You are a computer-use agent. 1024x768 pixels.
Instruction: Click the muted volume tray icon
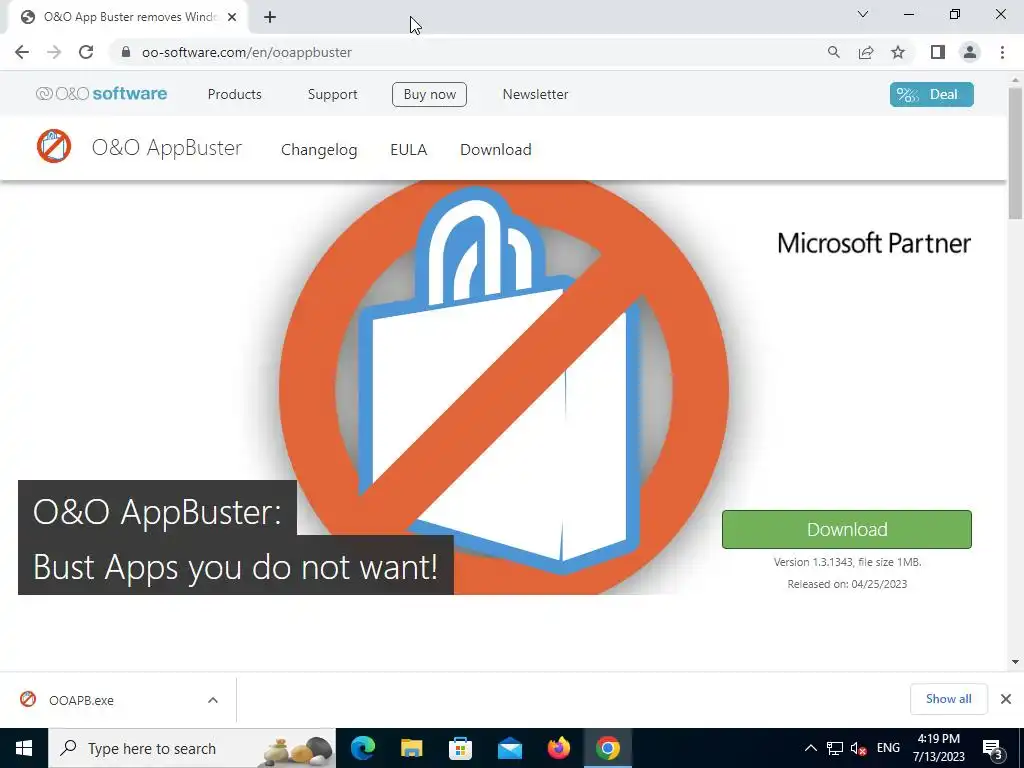859,748
